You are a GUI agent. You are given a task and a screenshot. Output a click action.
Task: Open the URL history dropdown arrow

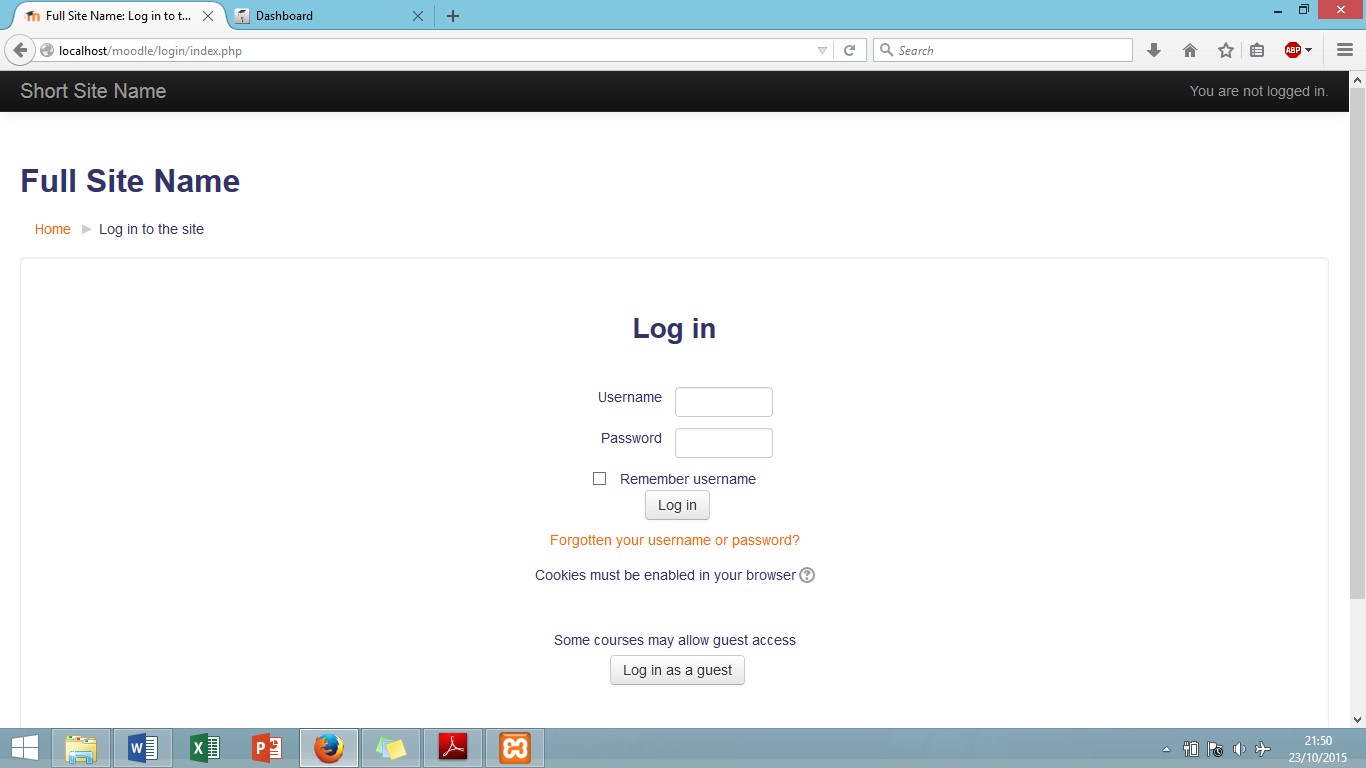coord(822,50)
